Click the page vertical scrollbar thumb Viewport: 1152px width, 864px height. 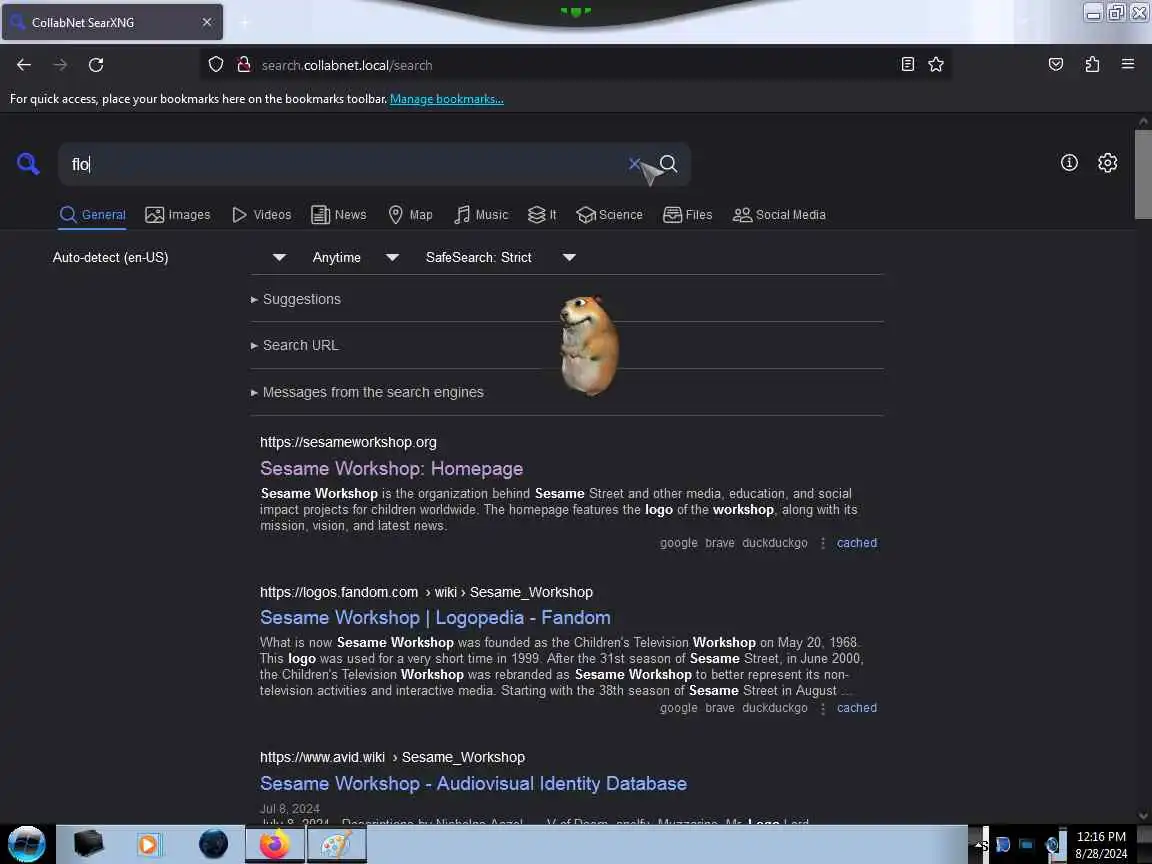click(x=1142, y=174)
